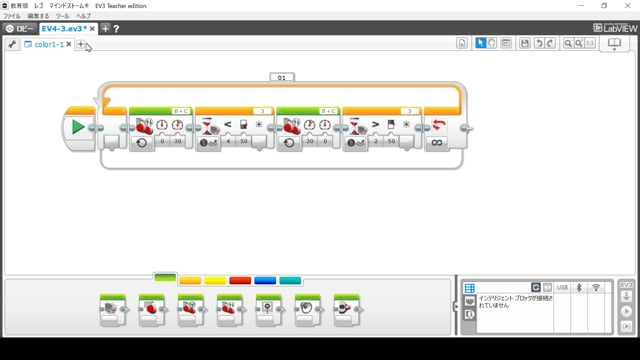Redo the last action
Image resolution: width=640 pixels, height=360 pixels.
click(x=550, y=43)
